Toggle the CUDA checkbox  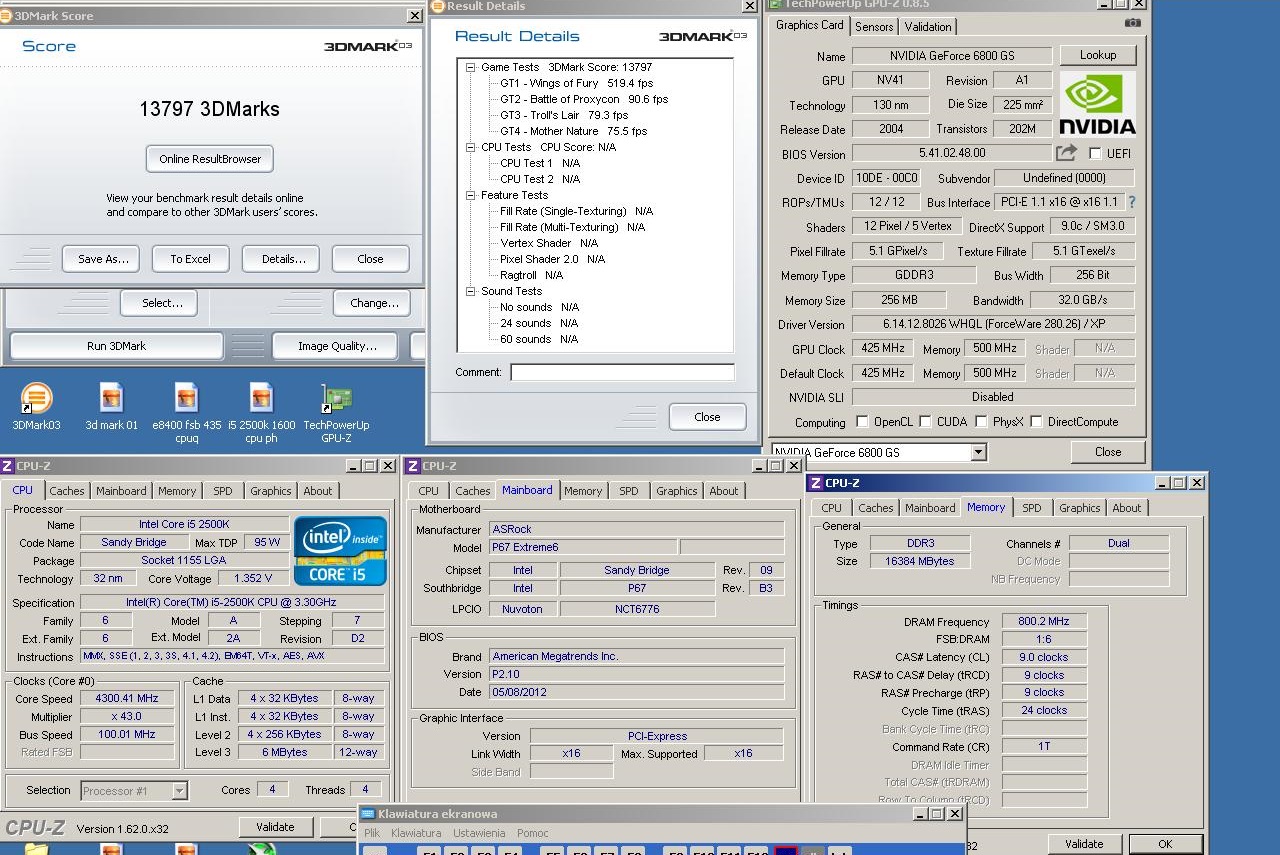point(925,422)
